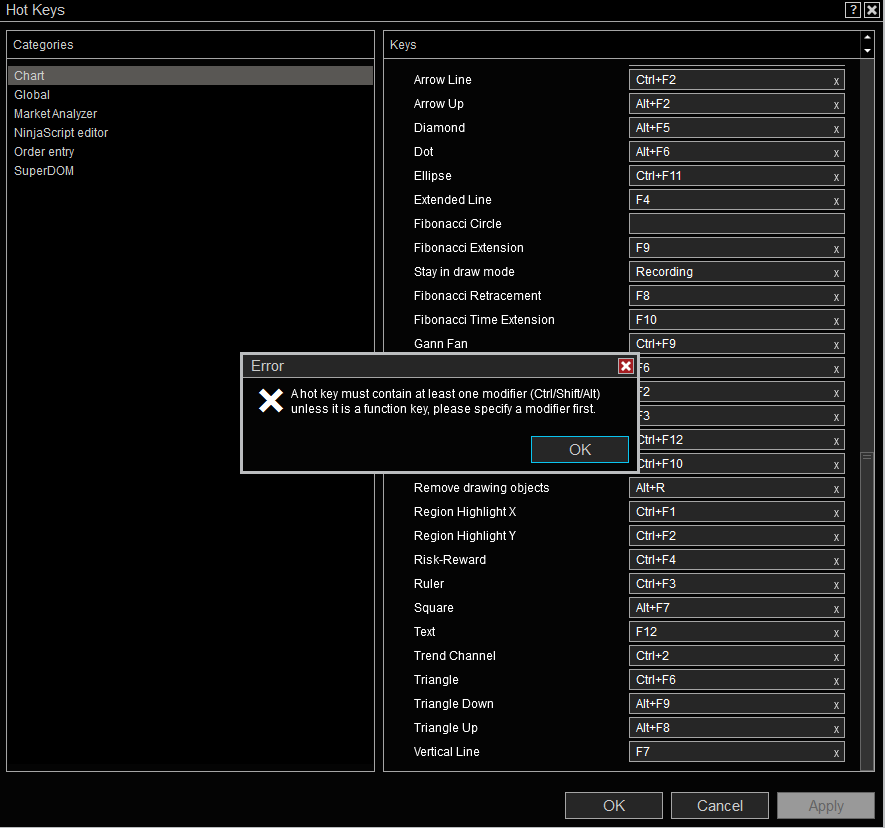Click the Hot Keys help question icon
The image size is (885, 828).
pyautogui.click(x=852, y=10)
